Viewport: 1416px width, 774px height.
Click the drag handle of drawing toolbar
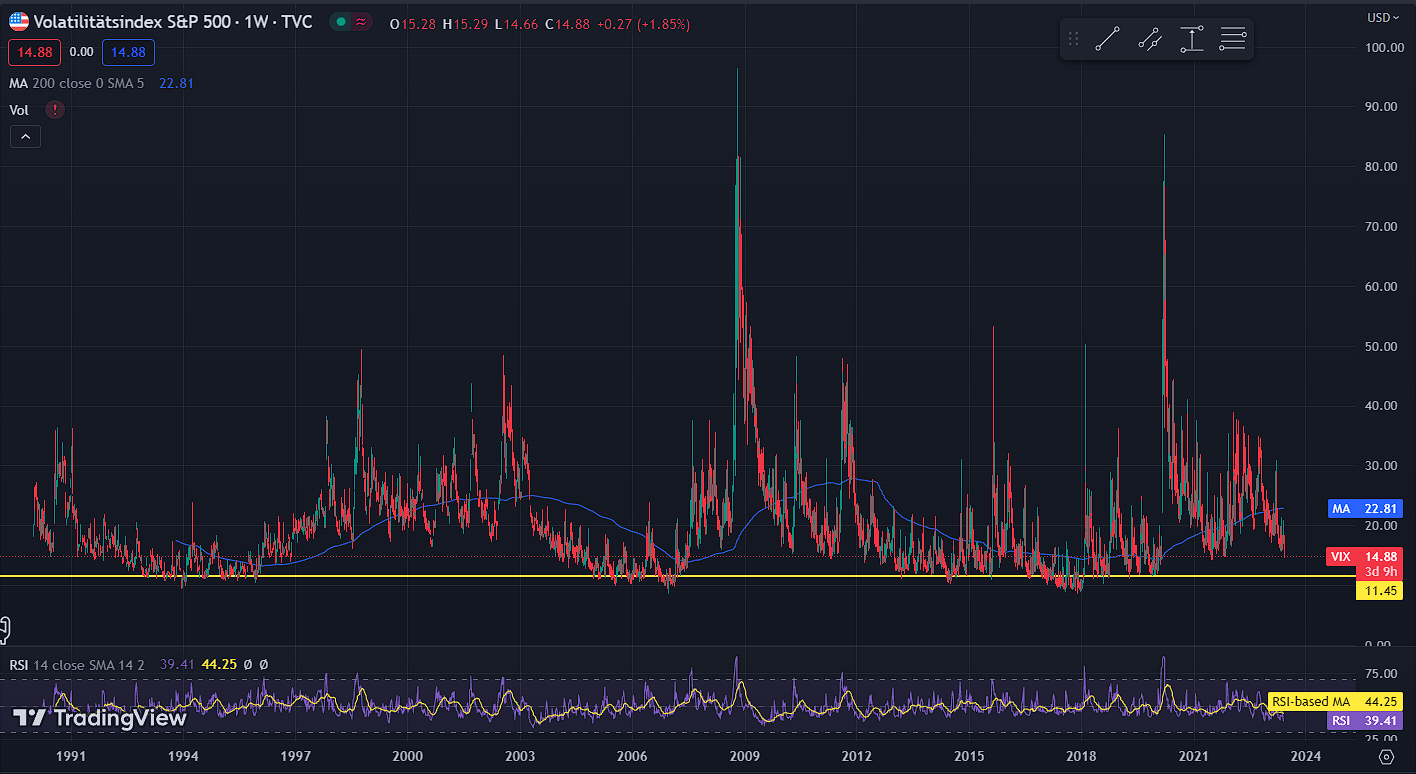1073,40
